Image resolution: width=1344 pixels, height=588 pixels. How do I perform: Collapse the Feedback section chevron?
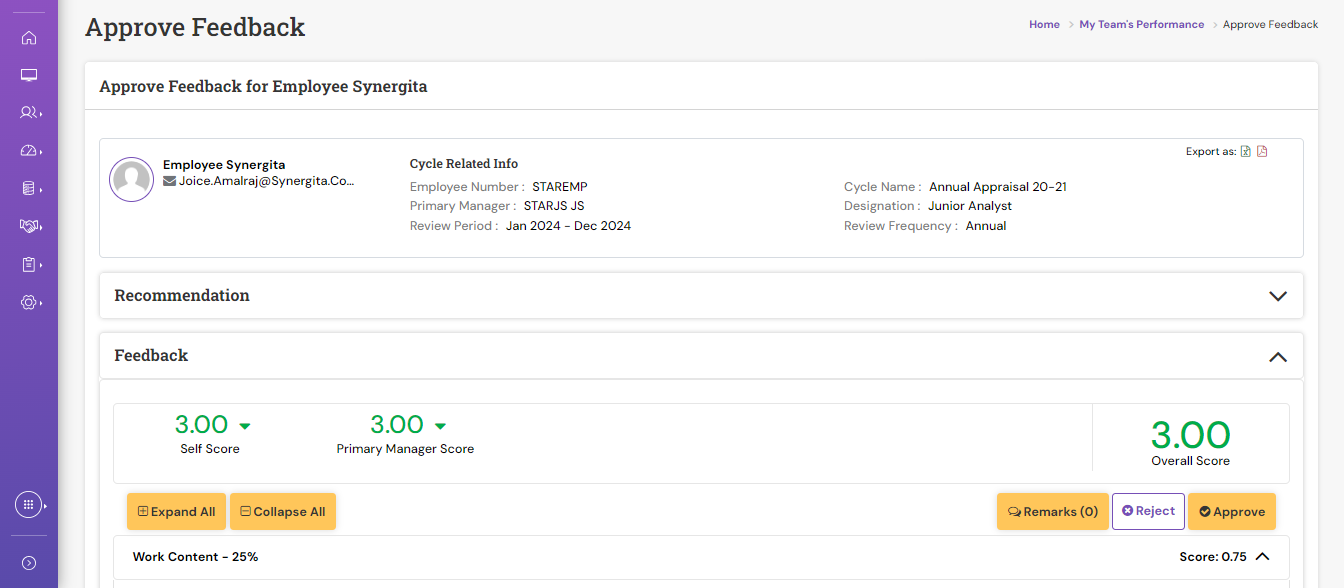pyautogui.click(x=1277, y=356)
